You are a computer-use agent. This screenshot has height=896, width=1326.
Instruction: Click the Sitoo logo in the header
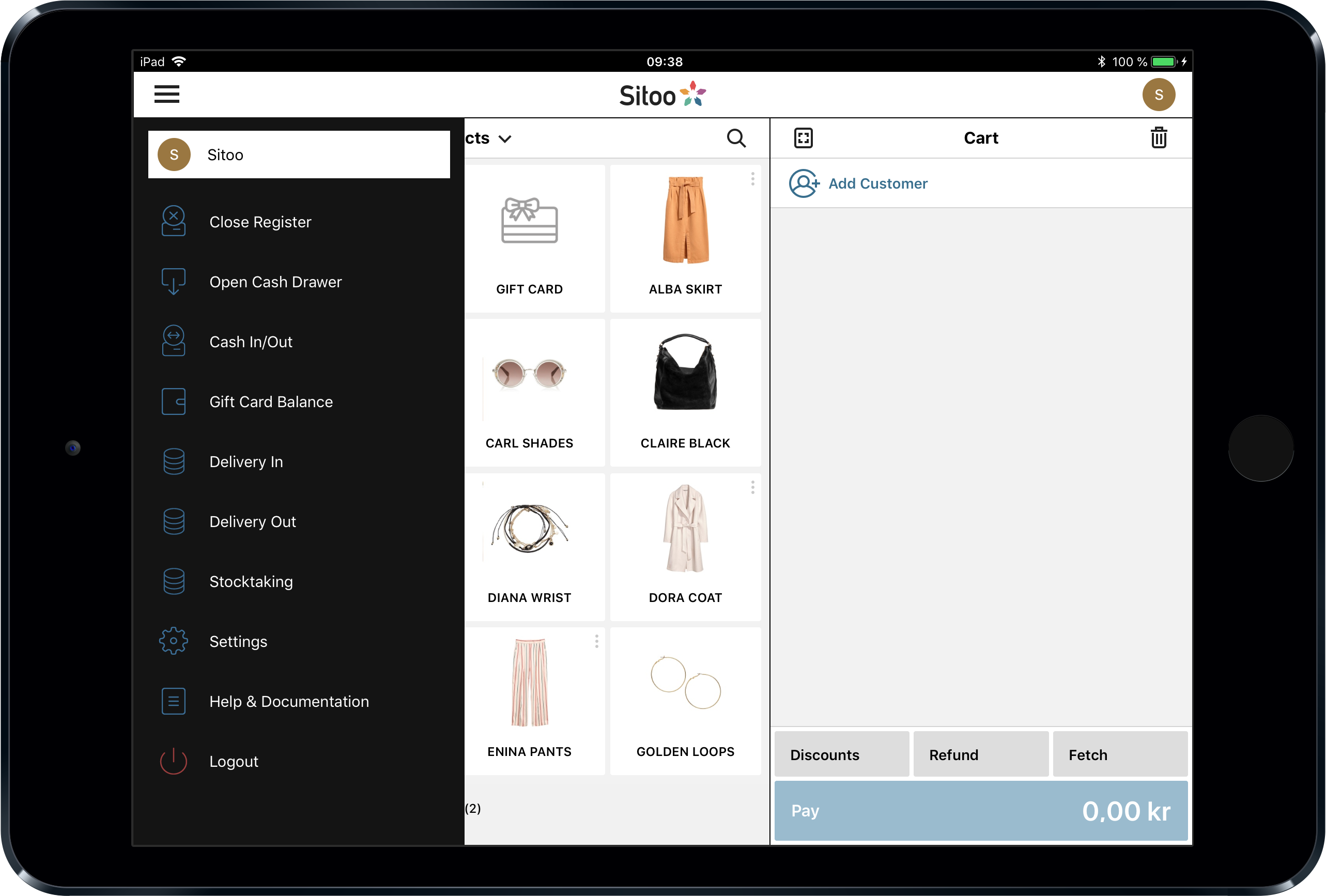tap(662, 95)
